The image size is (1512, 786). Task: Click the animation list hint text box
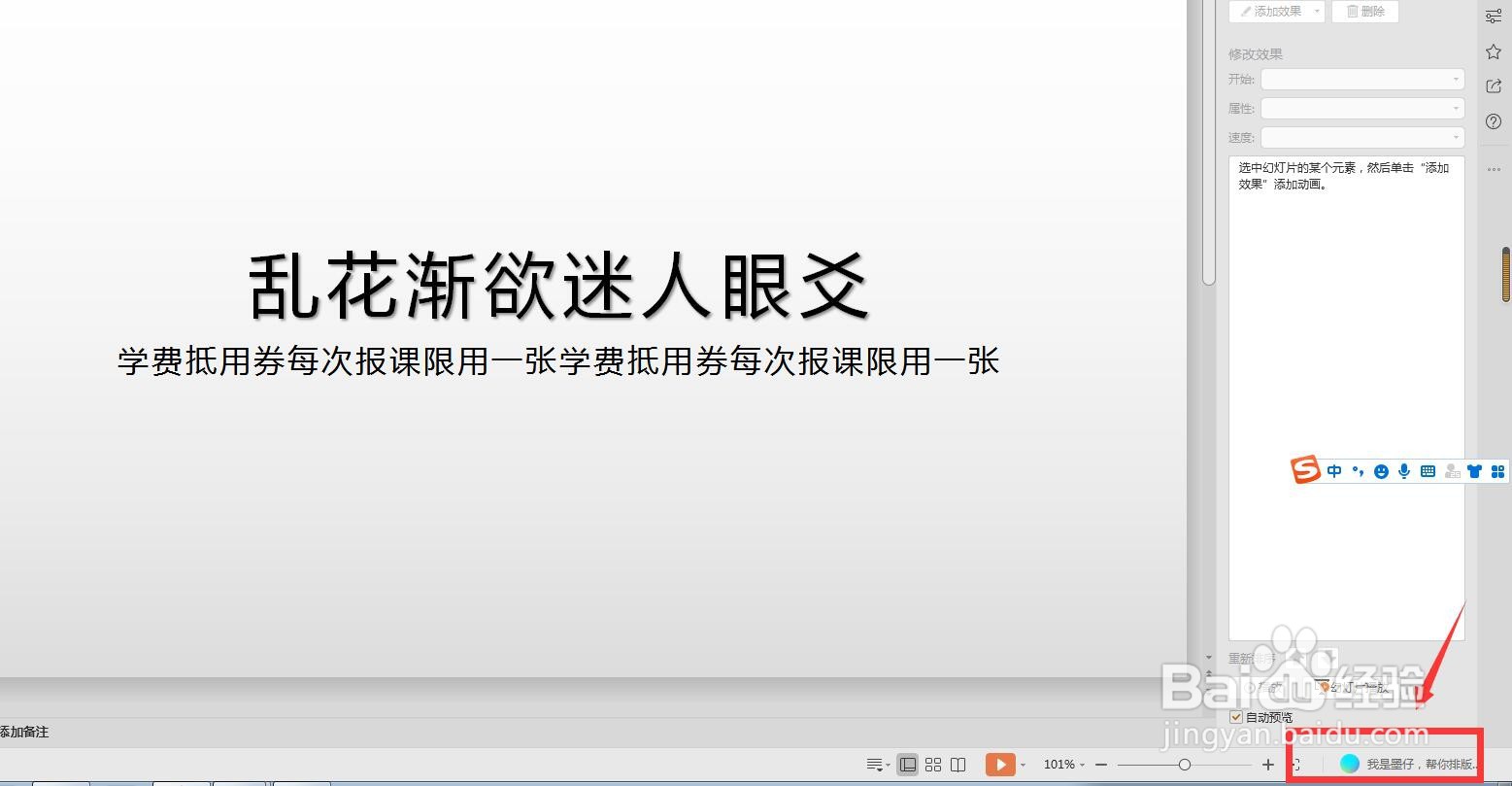click(x=1346, y=397)
